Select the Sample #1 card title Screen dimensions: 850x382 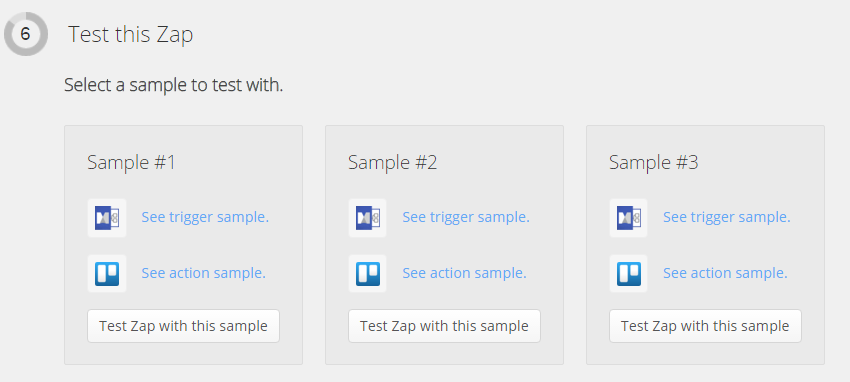tap(131, 162)
